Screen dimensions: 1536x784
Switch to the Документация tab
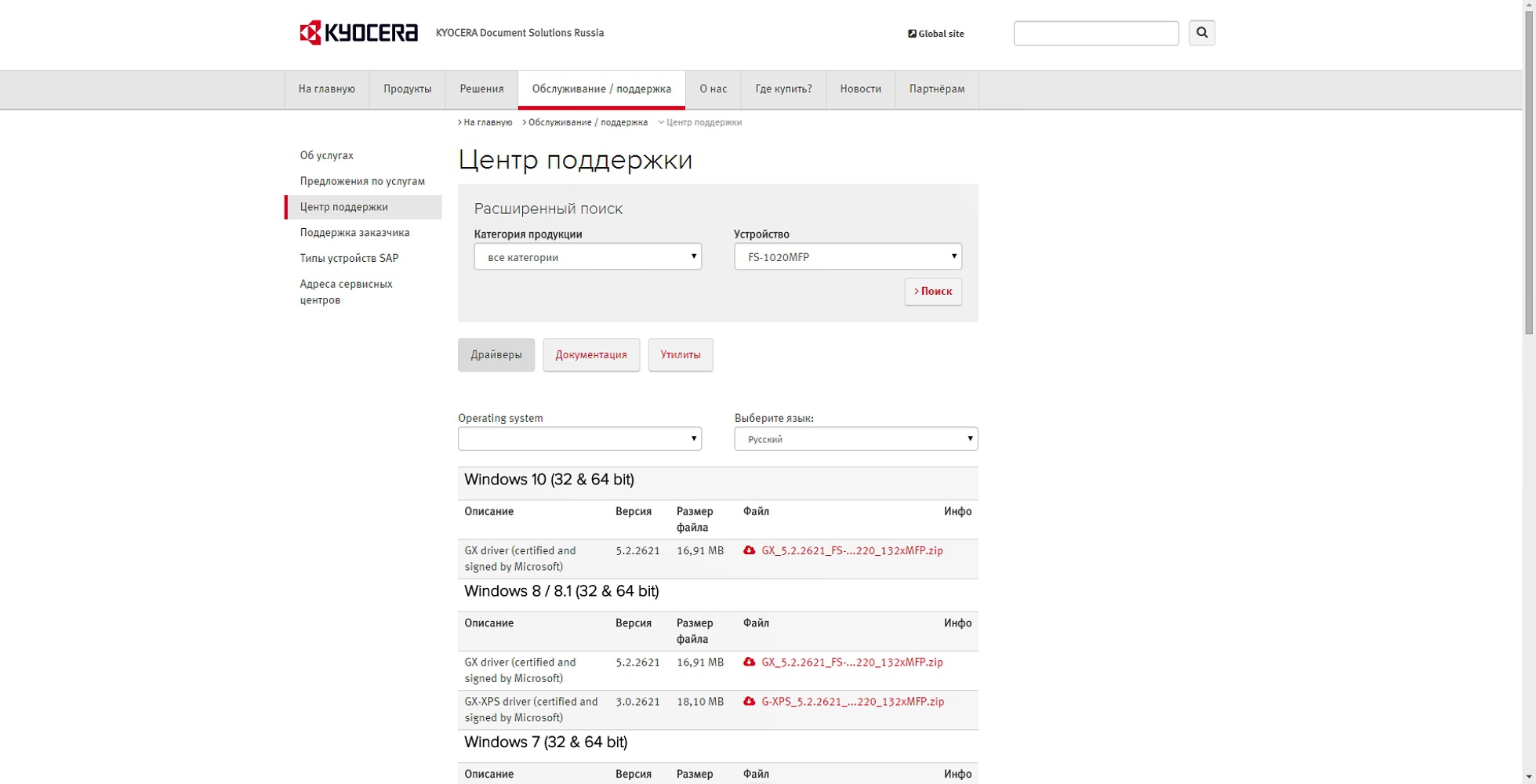(x=591, y=355)
